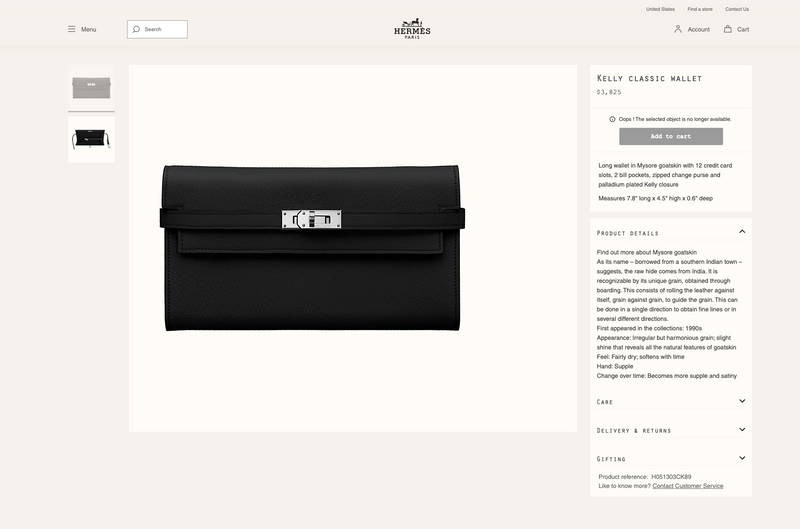
Task: Open the Account person icon
Action: coord(678,29)
